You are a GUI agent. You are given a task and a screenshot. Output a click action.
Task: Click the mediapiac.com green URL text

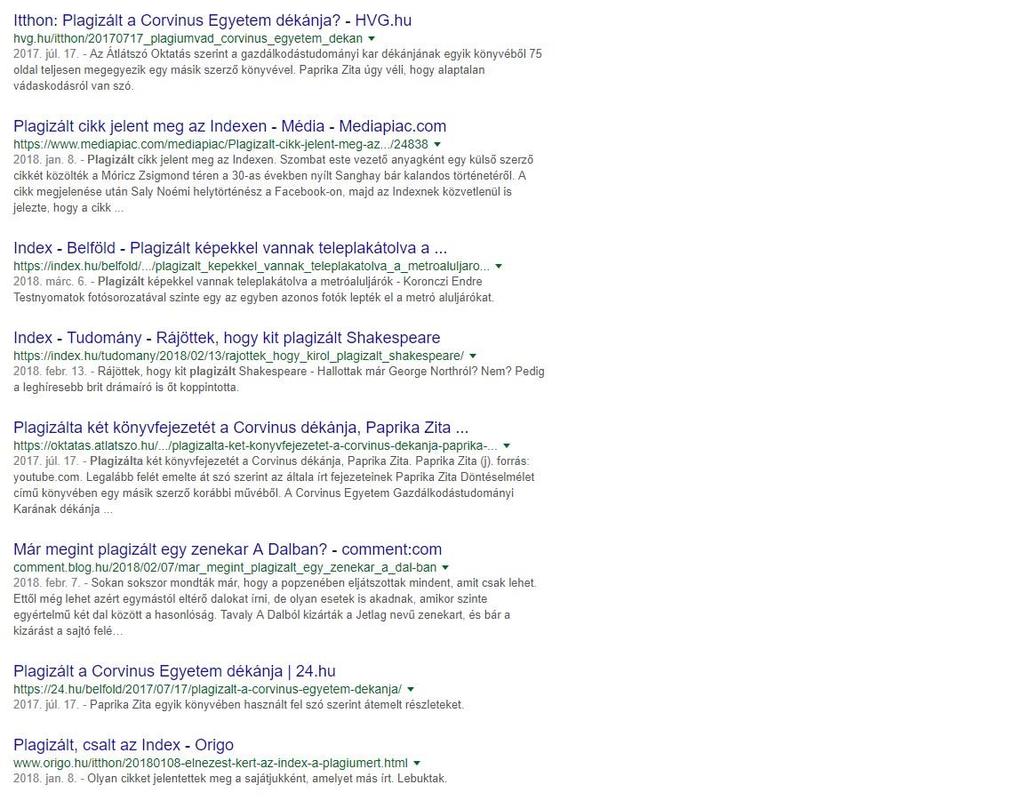(x=221, y=144)
